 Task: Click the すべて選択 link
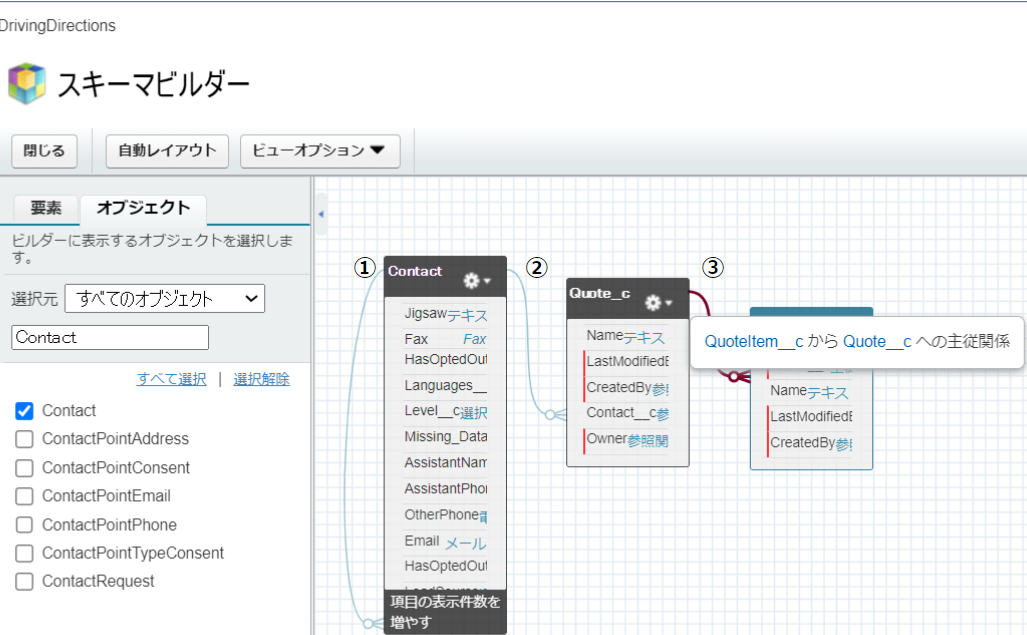click(x=171, y=379)
